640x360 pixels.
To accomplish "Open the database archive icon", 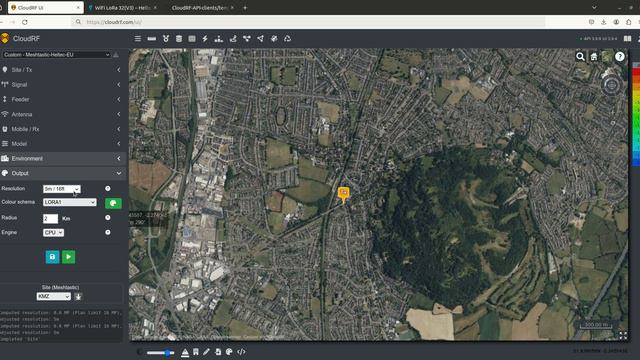I will [x=179, y=39].
